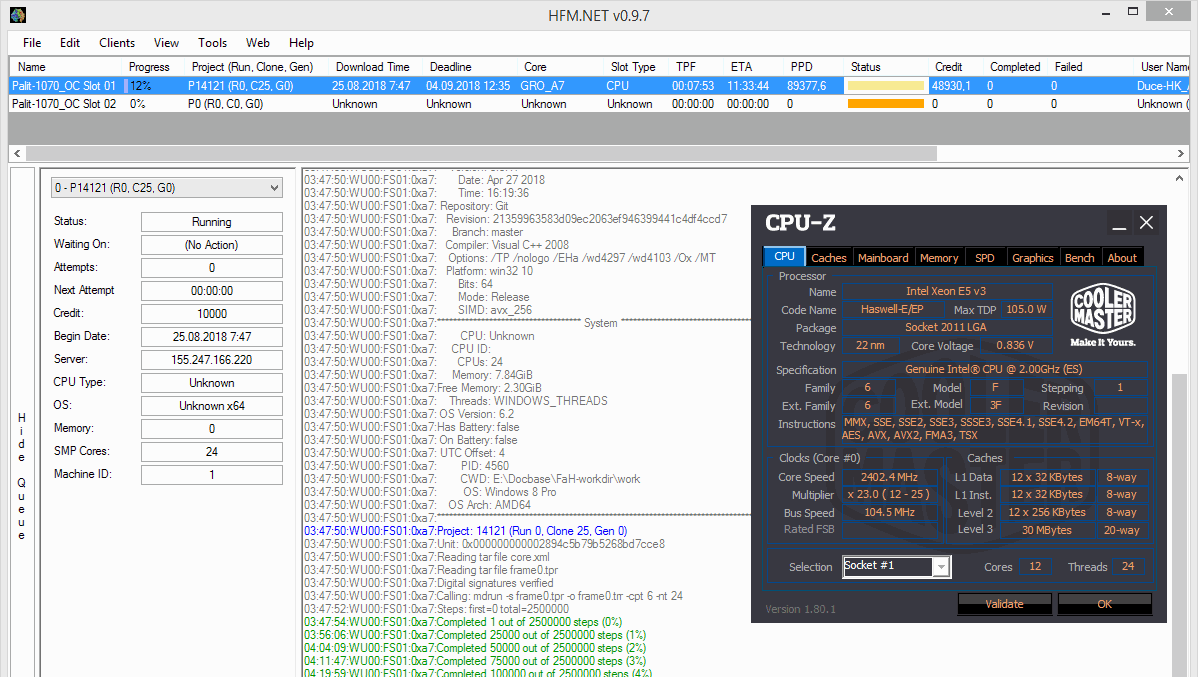The image size is (1198, 677).
Task: Click the Status field showing Running
Action: (212, 222)
